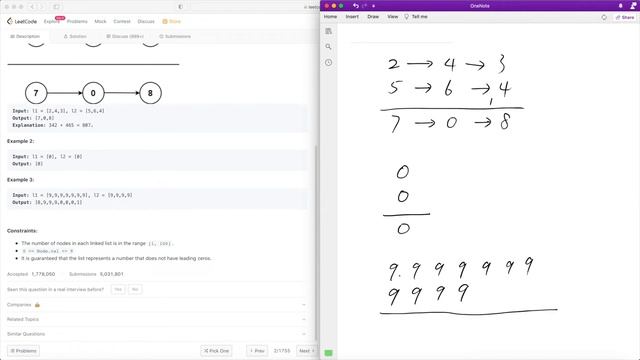The width and height of the screenshot is (640, 360).
Task: Click the green icon at OneNote sidebar bottom
Action: click(329, 353)
